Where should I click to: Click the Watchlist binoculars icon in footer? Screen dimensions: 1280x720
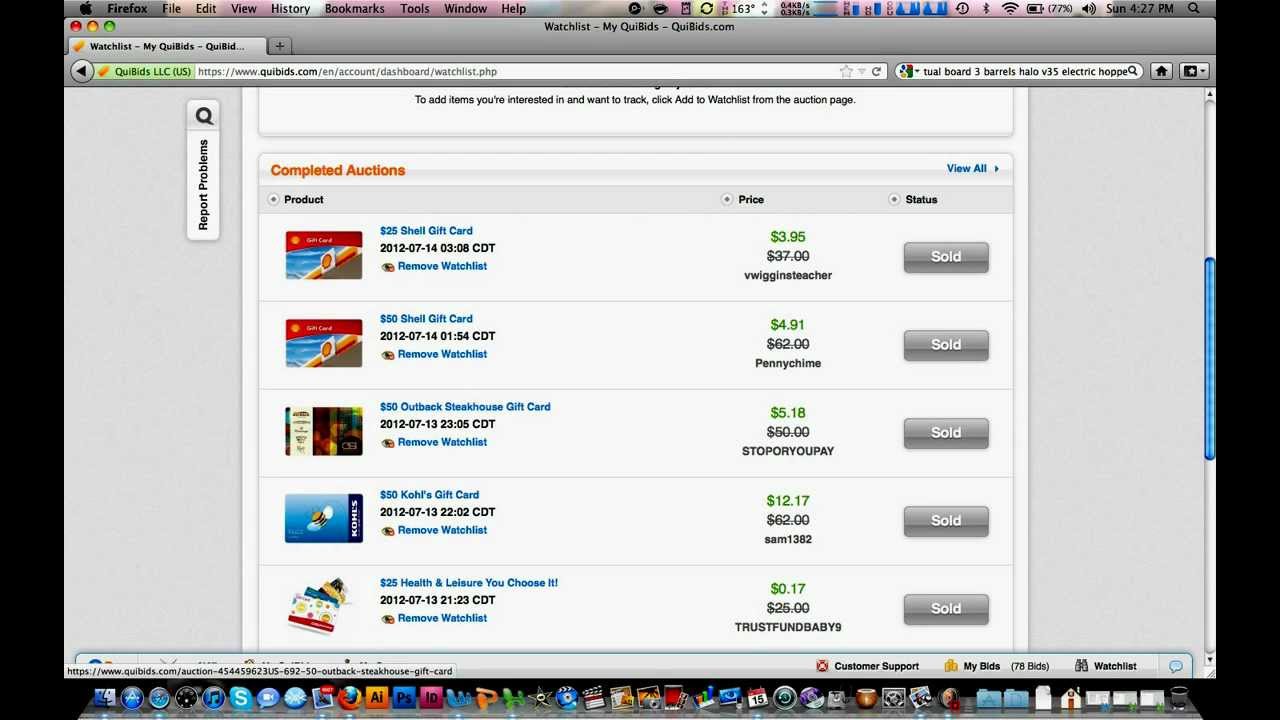[x=1081, y=666]
